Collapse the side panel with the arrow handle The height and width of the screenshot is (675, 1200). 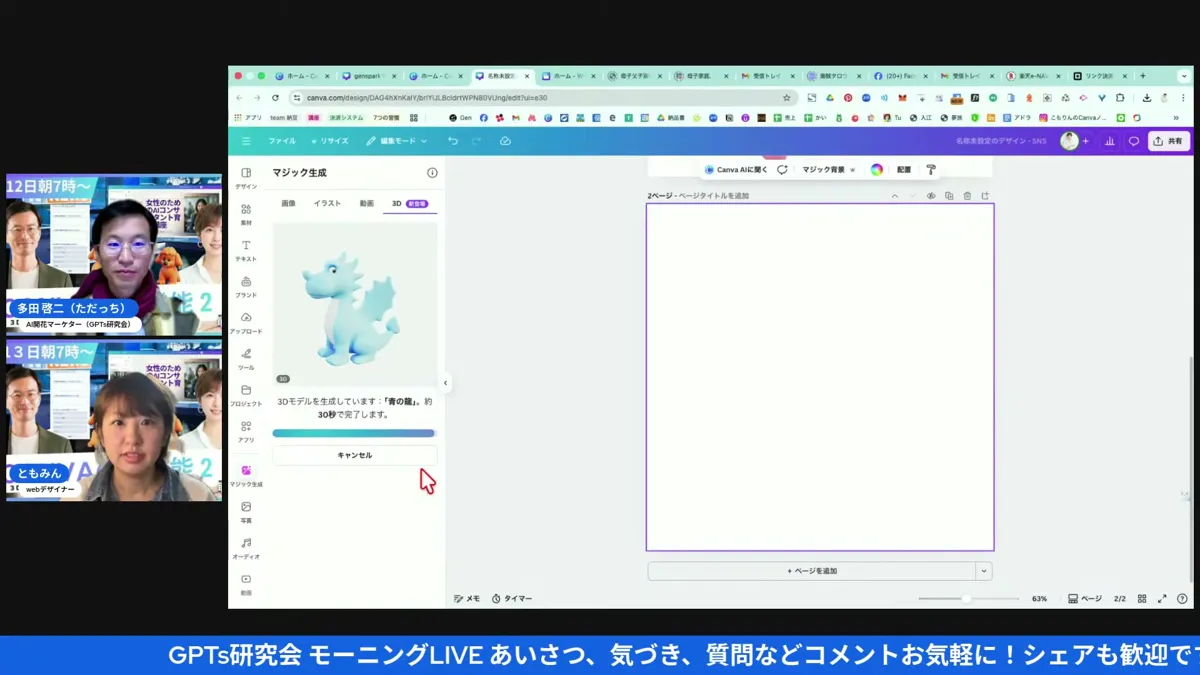tap(446, 383)
